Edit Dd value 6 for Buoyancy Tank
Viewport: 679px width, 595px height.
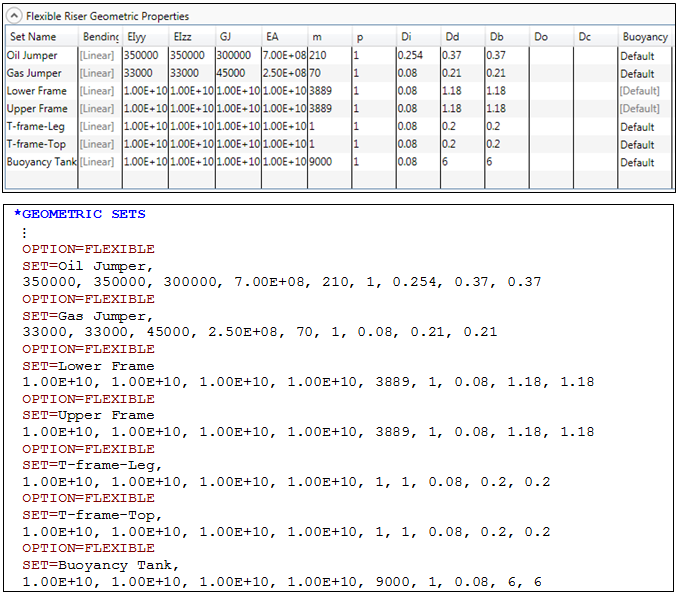(x=462, y=162)
